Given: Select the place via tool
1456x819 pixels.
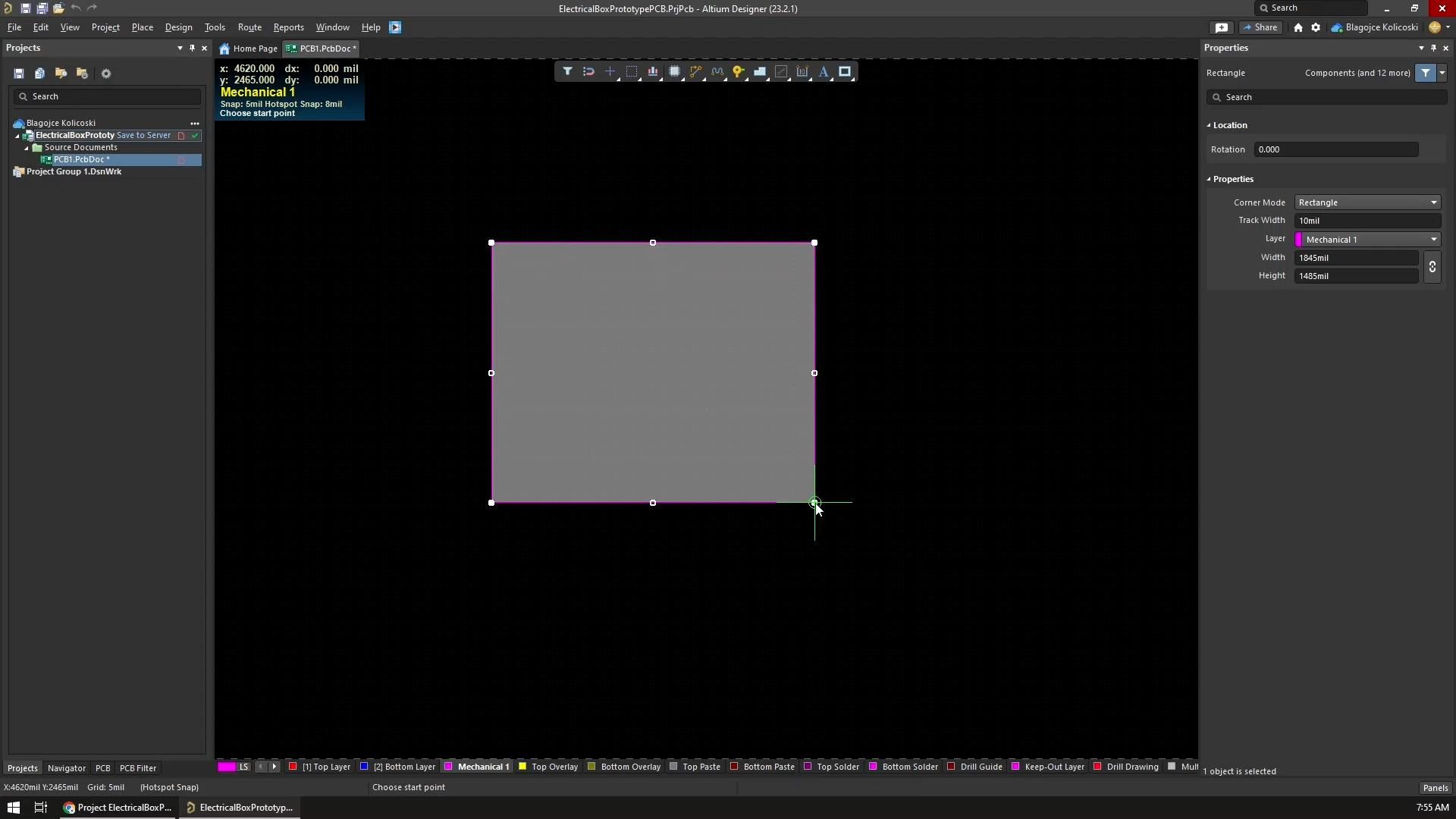Looking at the screenshot, I should click(739, 71).
